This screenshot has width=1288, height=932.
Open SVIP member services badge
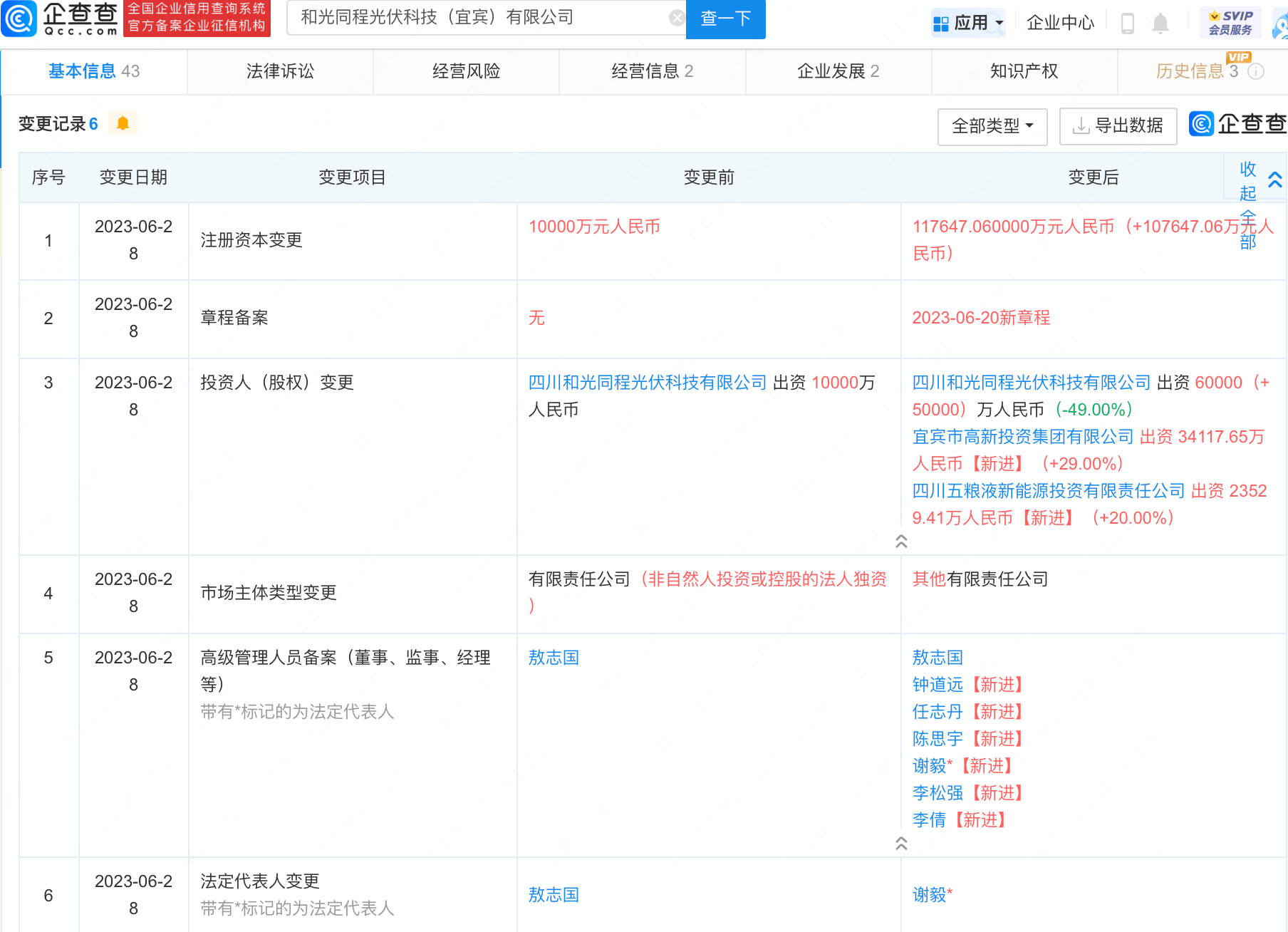pos(1230,23)
